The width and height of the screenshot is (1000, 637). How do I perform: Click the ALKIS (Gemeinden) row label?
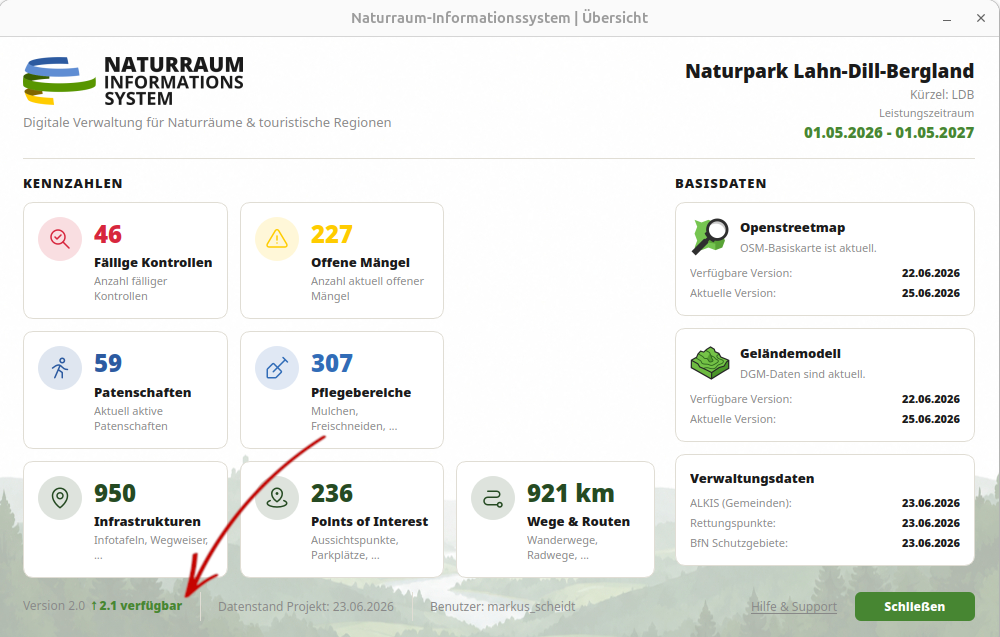coord(740,503)
